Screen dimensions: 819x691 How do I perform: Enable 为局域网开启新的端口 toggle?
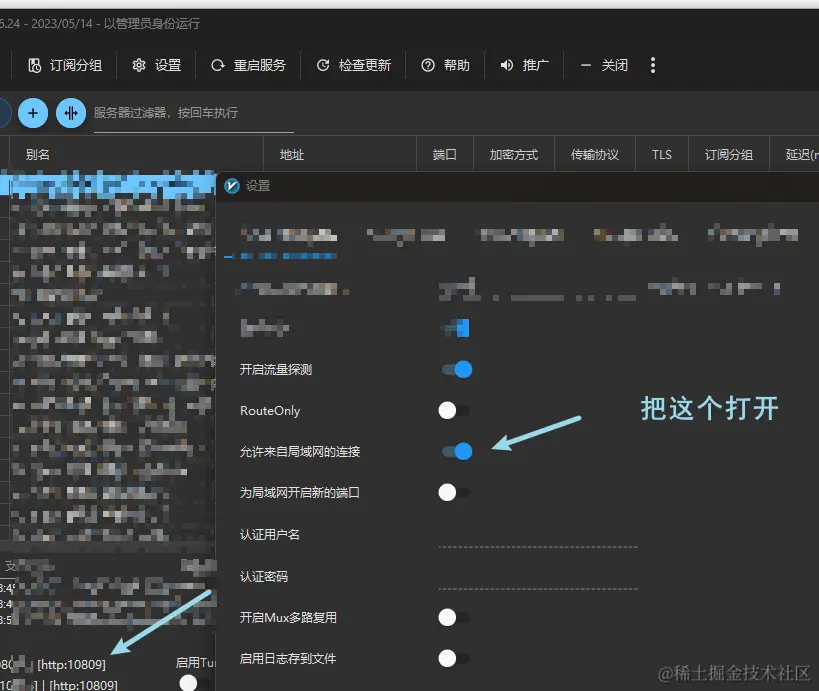point(454,492)
